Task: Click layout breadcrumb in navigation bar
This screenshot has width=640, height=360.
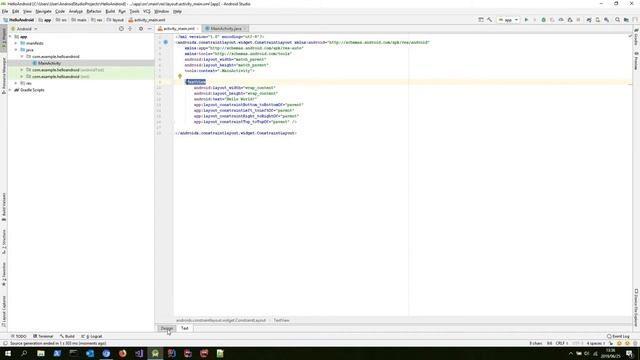Action: [115, 20]
